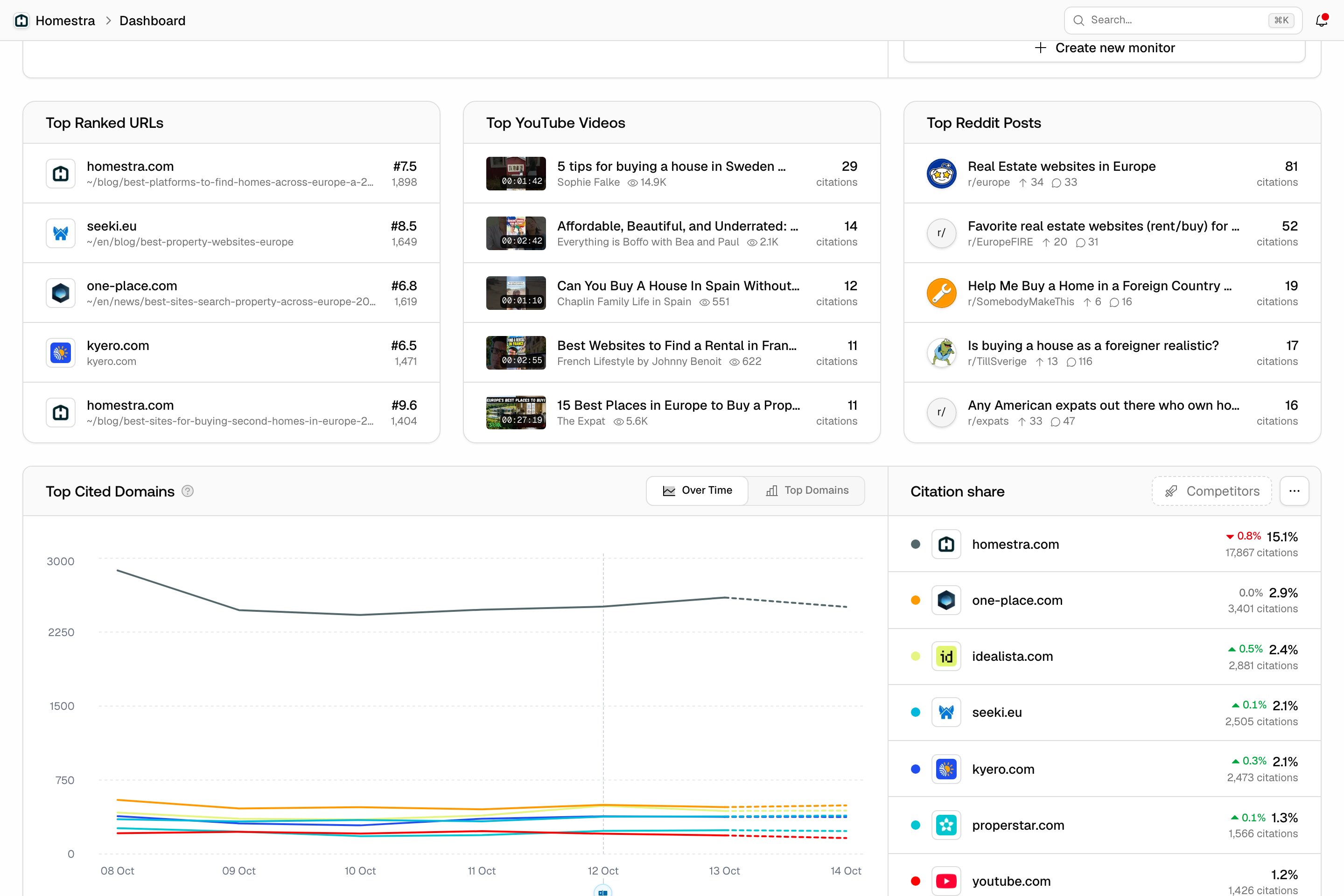Click the homestra.com icon in Citation share
This screenshot has width=1344, height=896.
(x=946, y=544)
